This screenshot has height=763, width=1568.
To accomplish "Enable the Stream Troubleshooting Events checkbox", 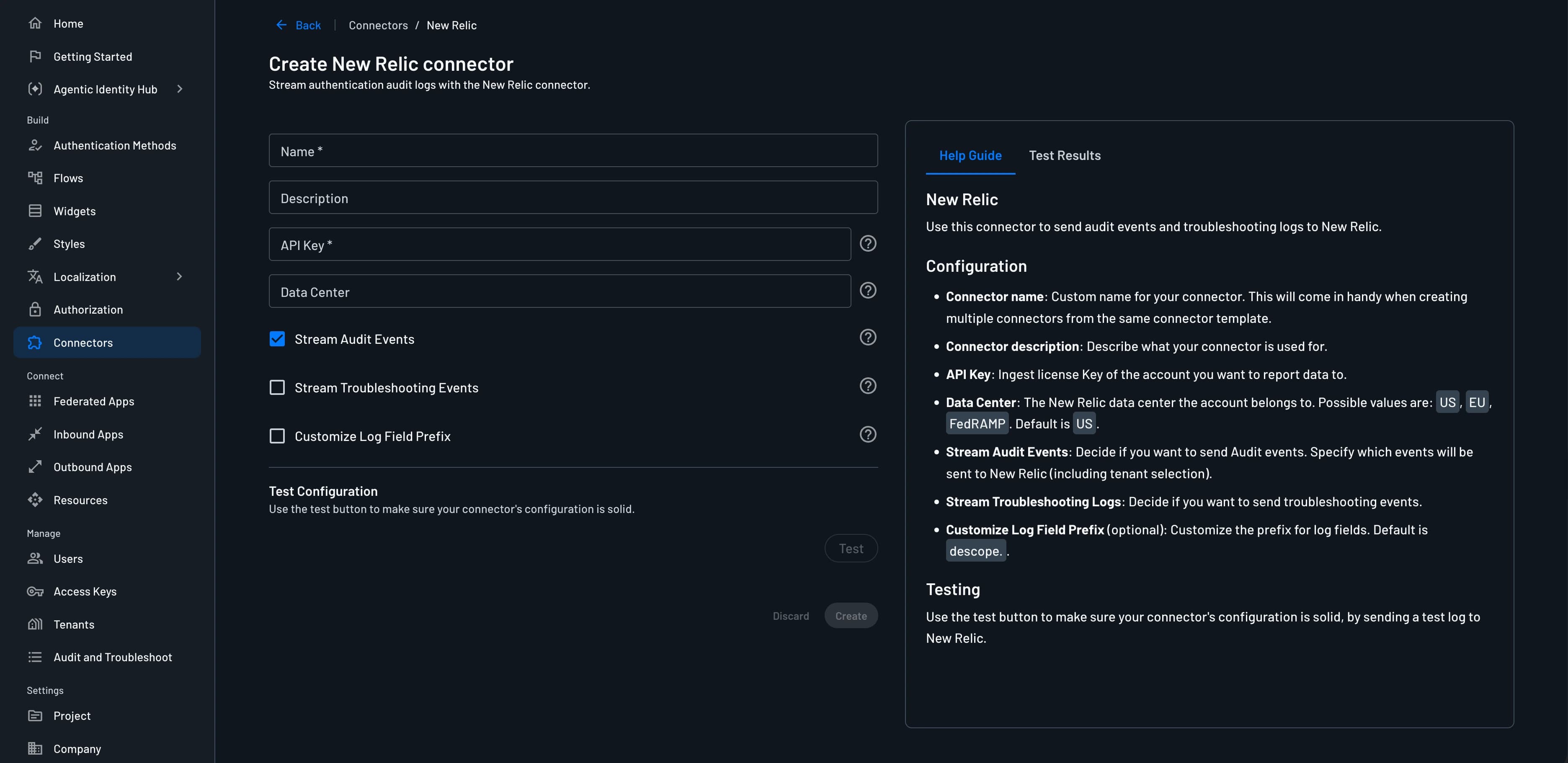I will coord(277,388).
